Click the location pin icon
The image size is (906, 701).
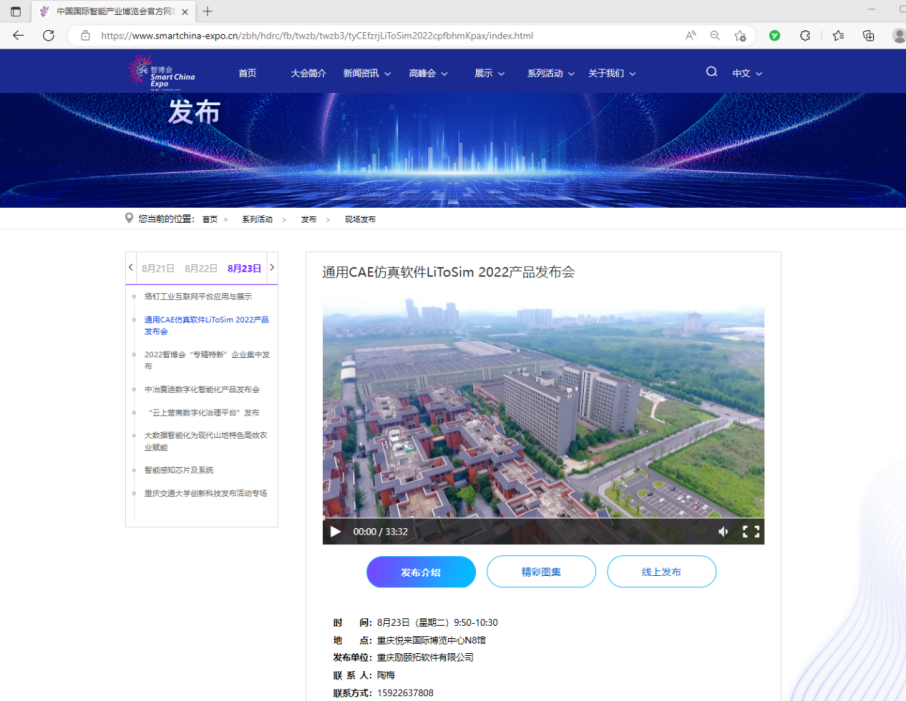(129, 218)
